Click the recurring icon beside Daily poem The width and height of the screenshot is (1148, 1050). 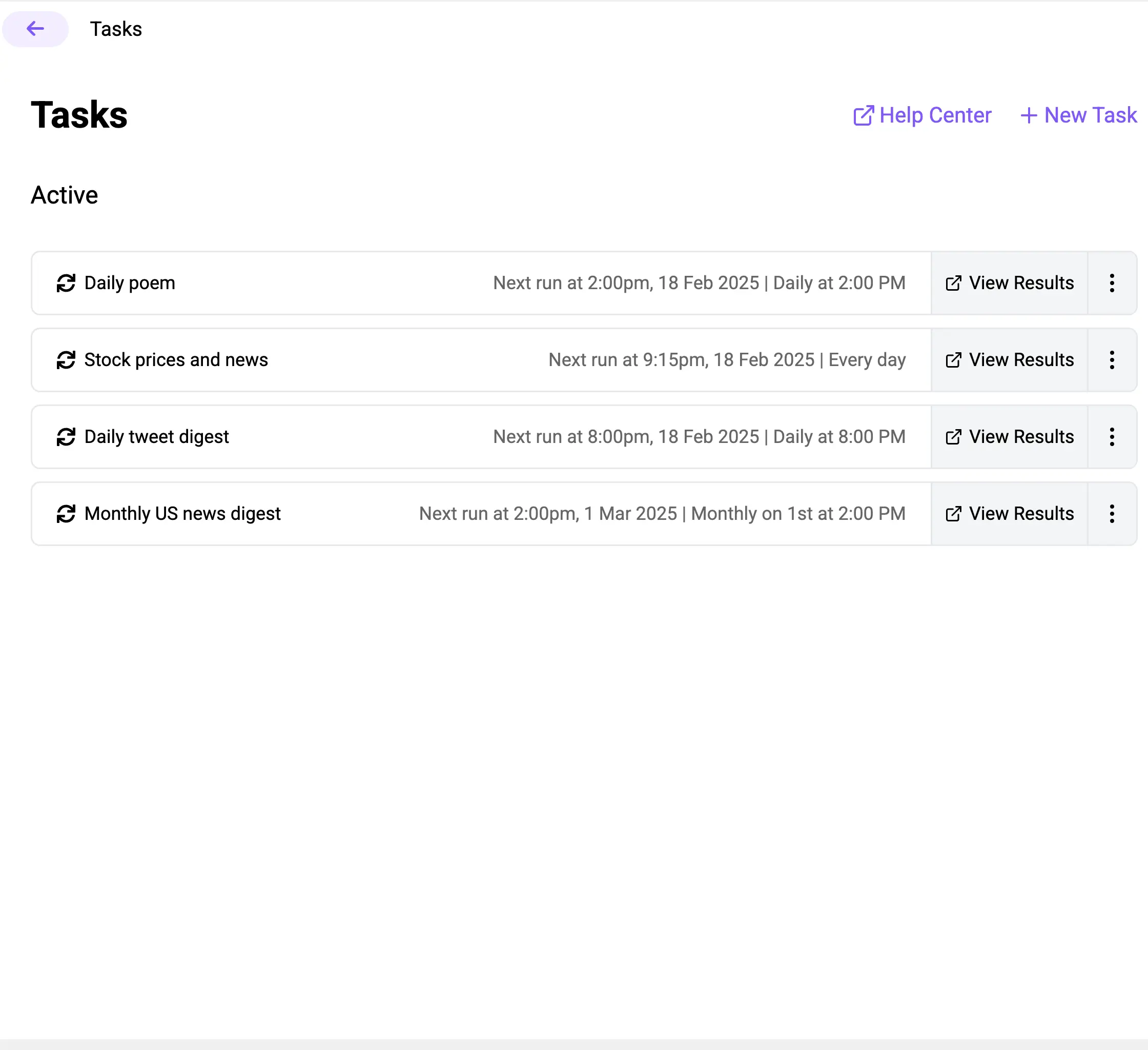(66, 283)
